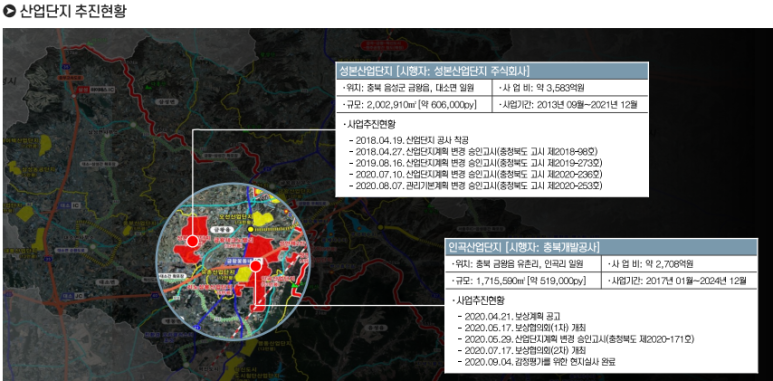
Task: Click 사업비: 약 2,708억원 cell
Action: click(x=679, y=264)
